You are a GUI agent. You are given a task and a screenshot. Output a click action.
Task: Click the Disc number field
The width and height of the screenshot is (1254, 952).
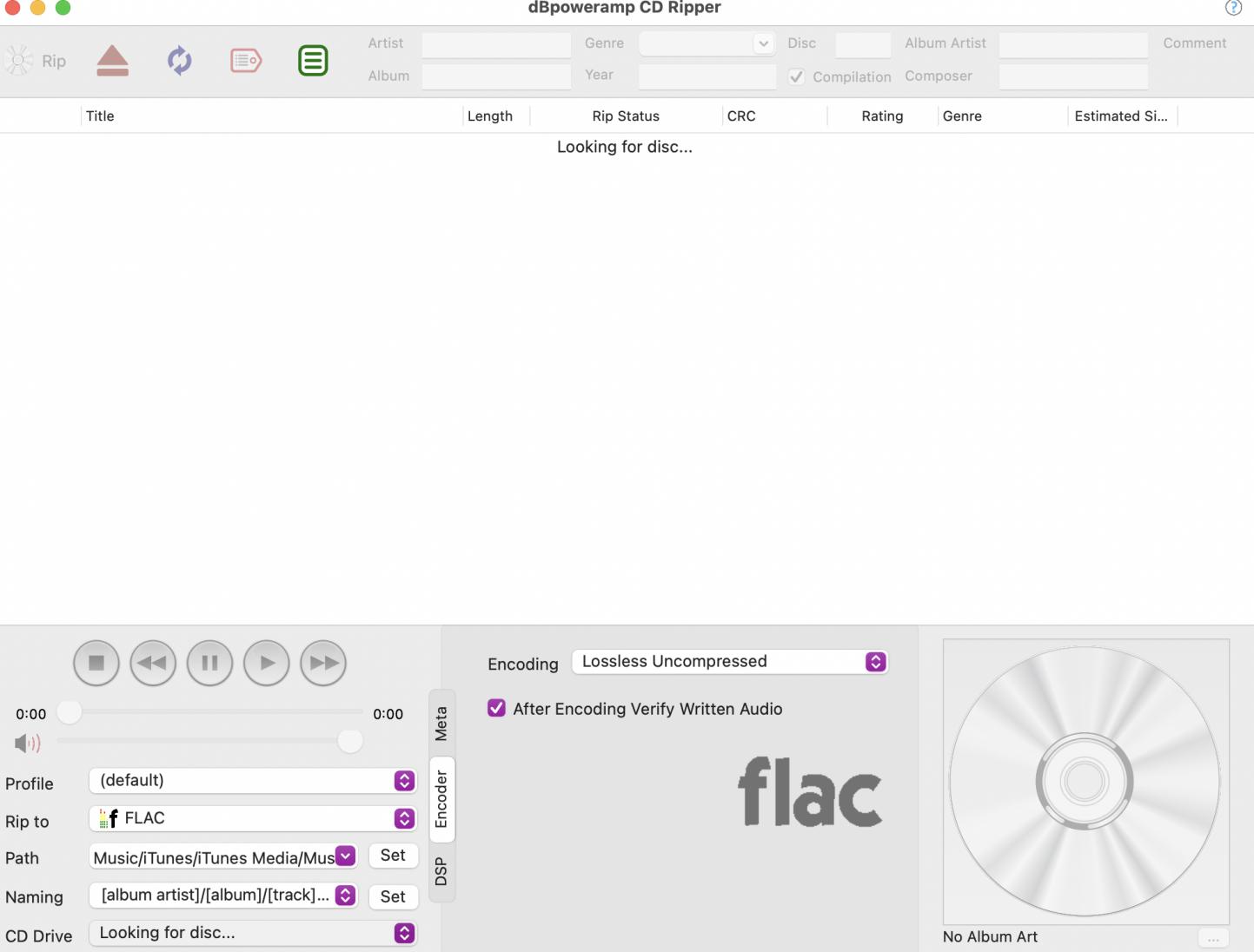pos(863,44)
